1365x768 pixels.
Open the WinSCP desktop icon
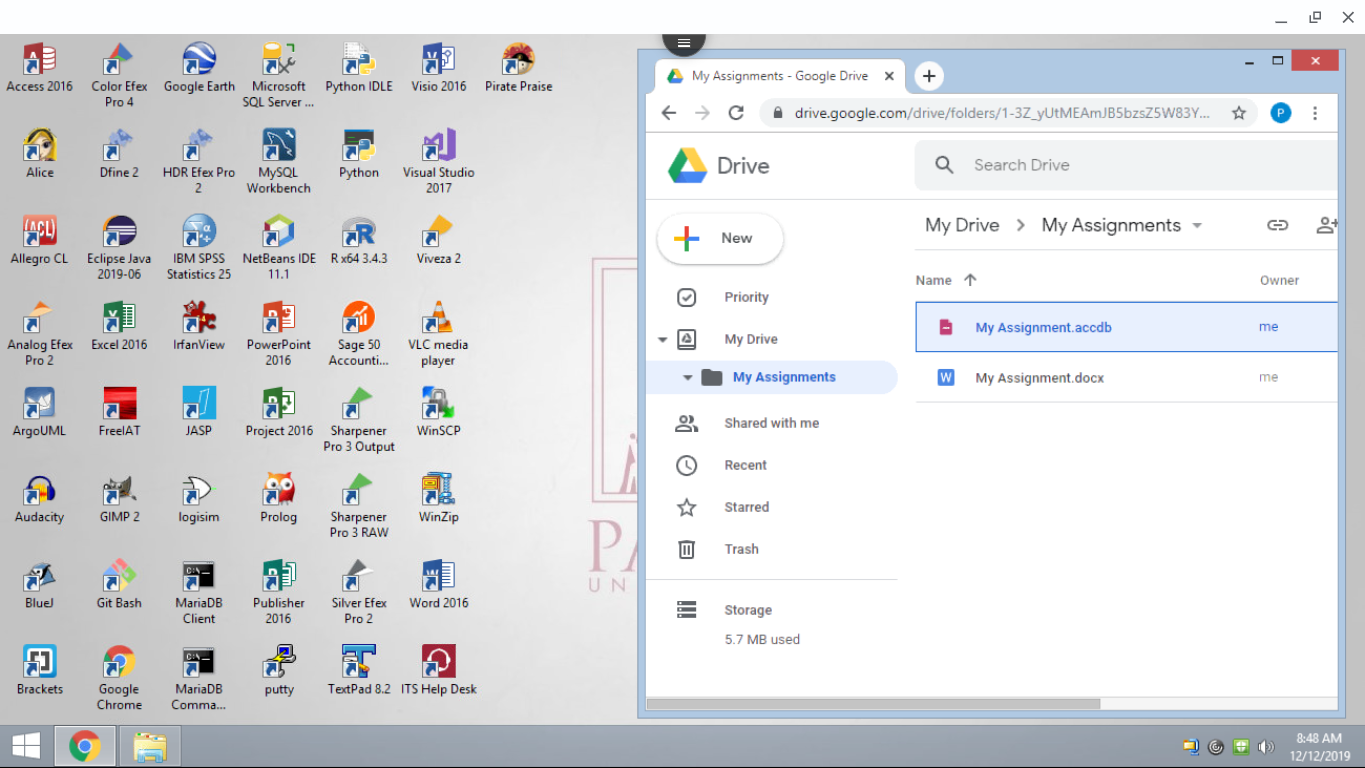click(x=438, y=413)
